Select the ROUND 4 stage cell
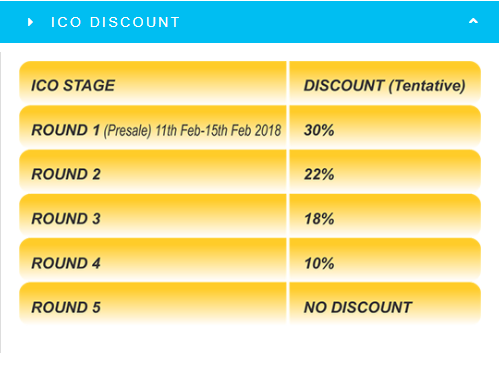 tap(153, 260)
